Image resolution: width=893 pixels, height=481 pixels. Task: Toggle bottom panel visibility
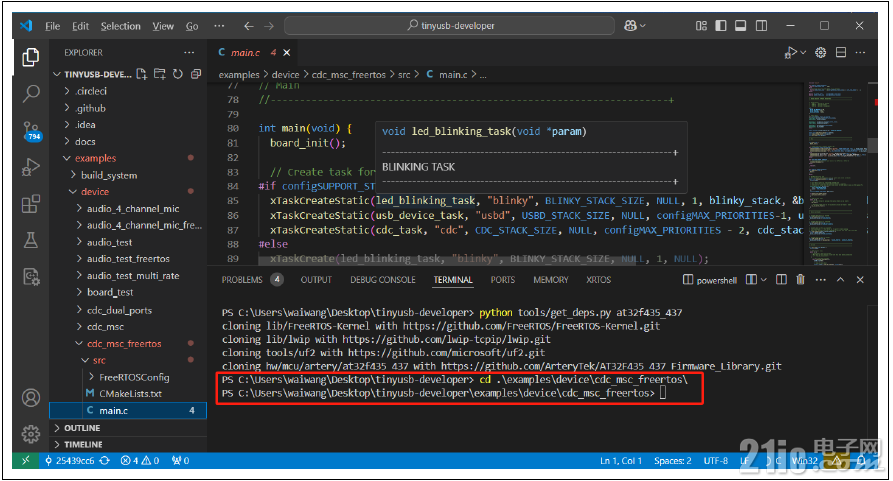(x=740, y=26)
